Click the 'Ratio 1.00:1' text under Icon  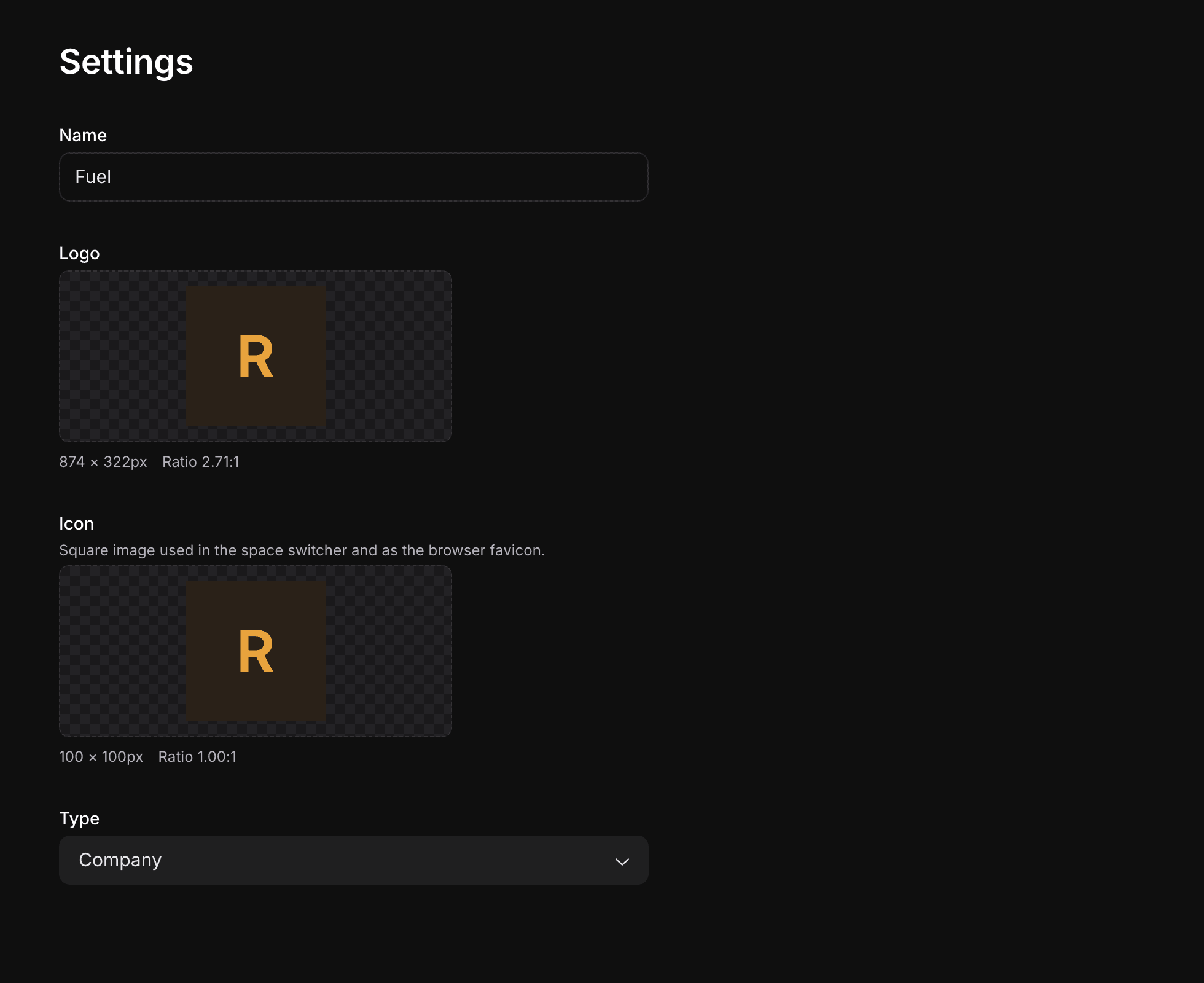[197, 757]
